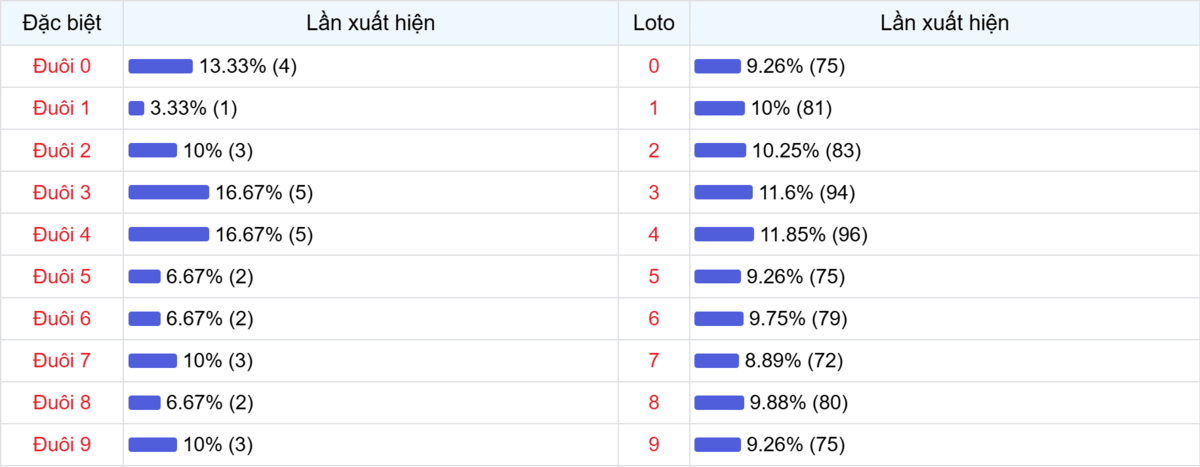Click the "Loto" column header
This screenshot has width=1200, height=467.
654,23
